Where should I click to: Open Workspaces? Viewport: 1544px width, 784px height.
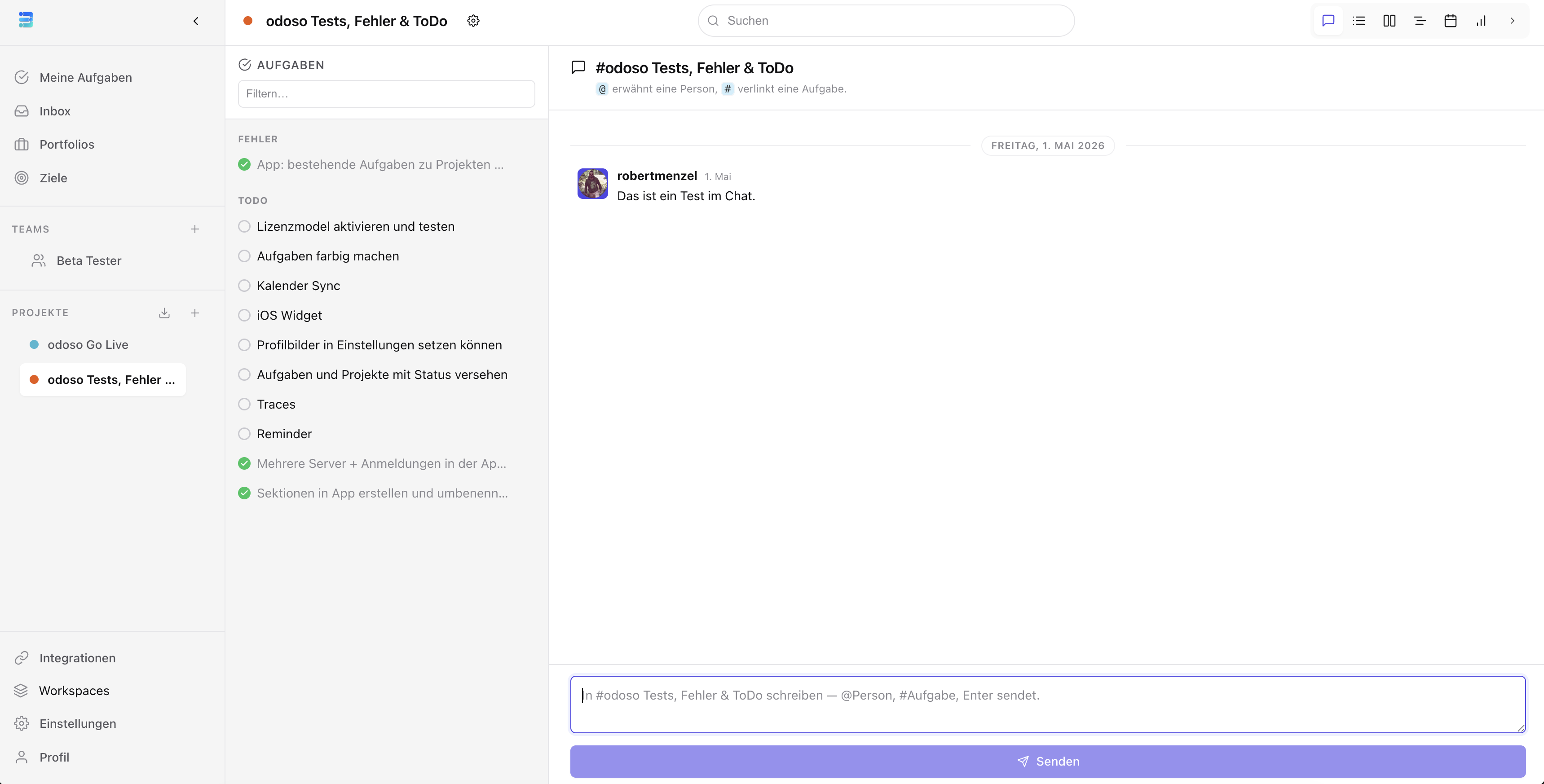[74, 691]
